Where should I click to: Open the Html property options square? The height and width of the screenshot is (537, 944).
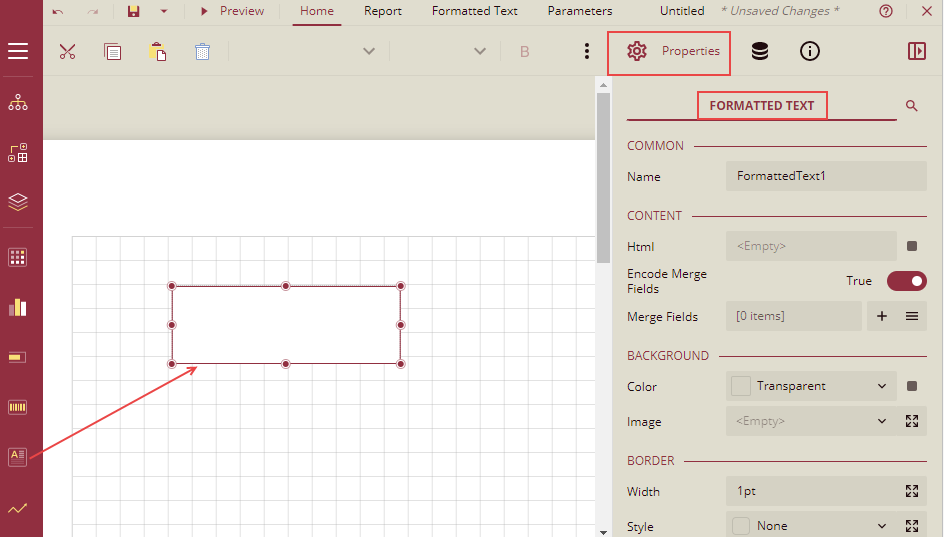(912, 246)
